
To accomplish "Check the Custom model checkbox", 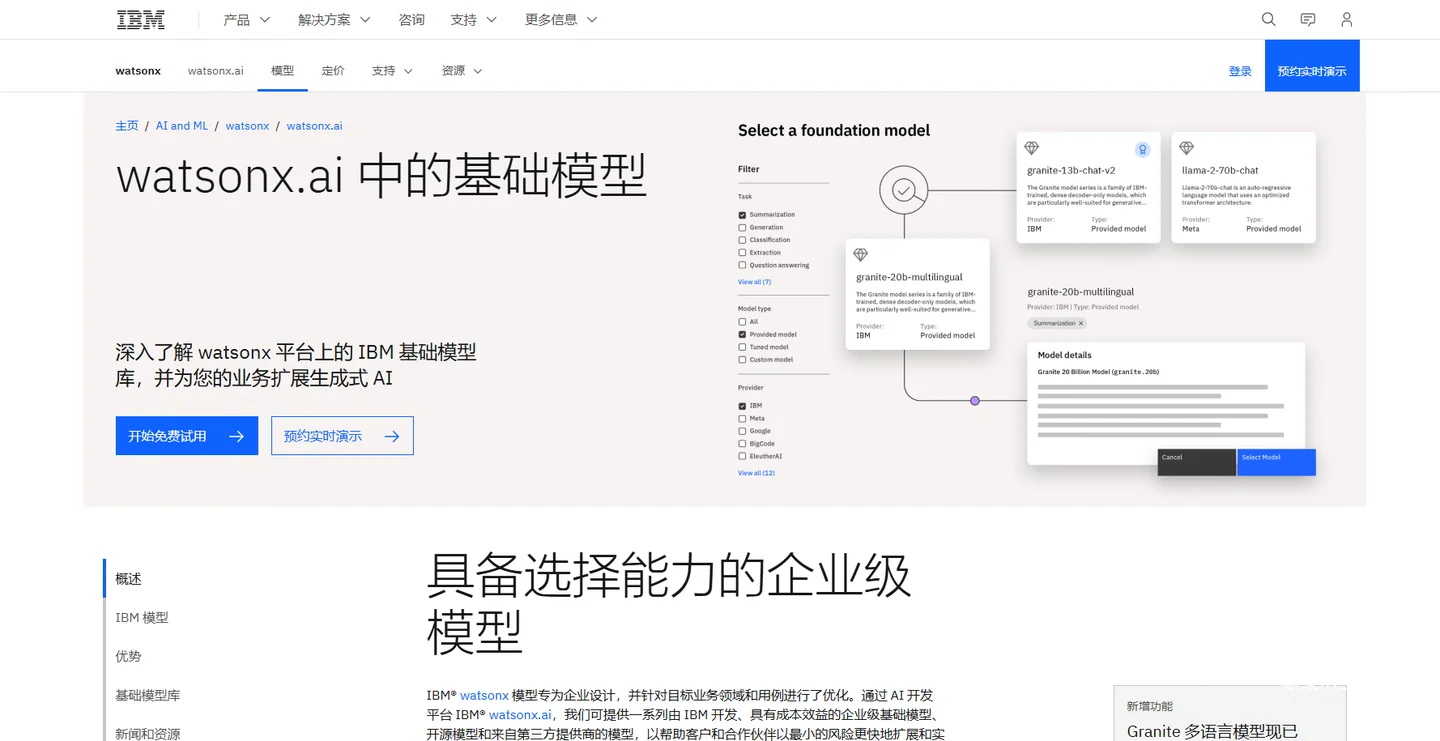I will point(742,360).
